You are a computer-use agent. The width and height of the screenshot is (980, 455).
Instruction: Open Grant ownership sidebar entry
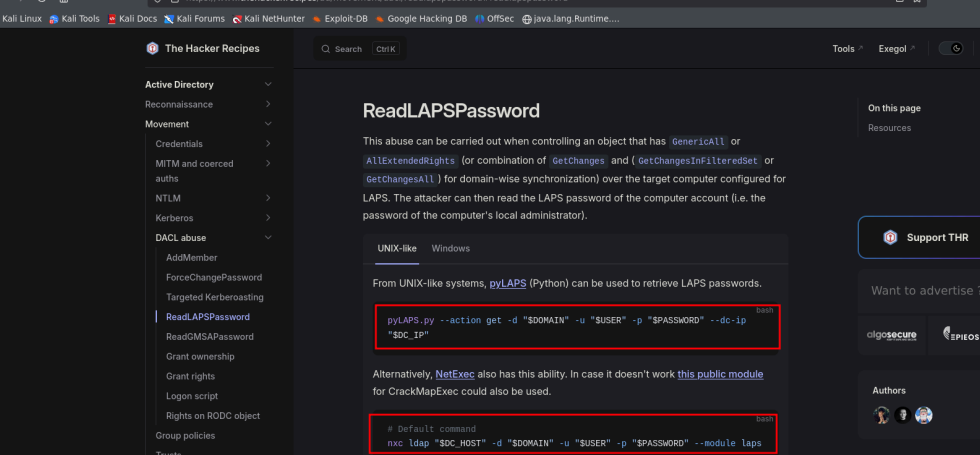[200, 357]
